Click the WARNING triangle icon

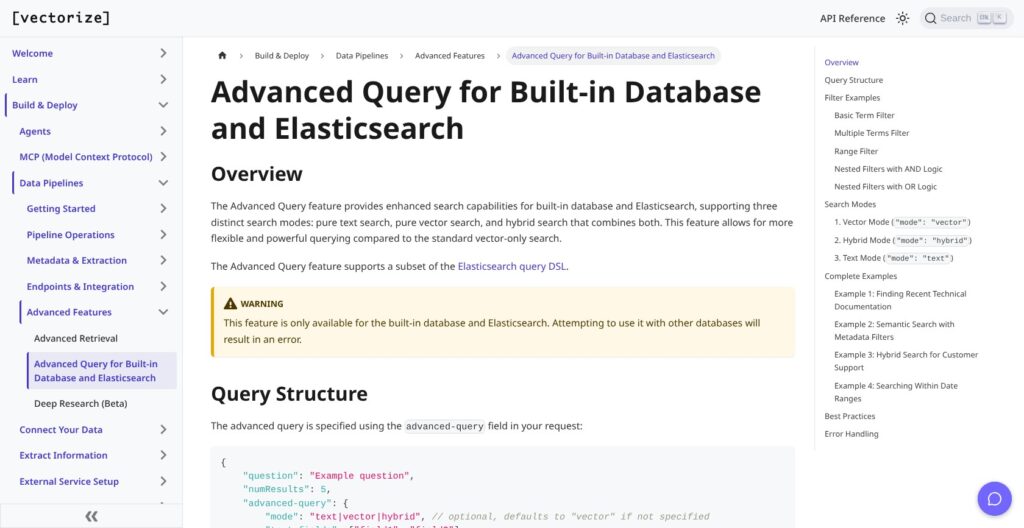click(230, 303)
